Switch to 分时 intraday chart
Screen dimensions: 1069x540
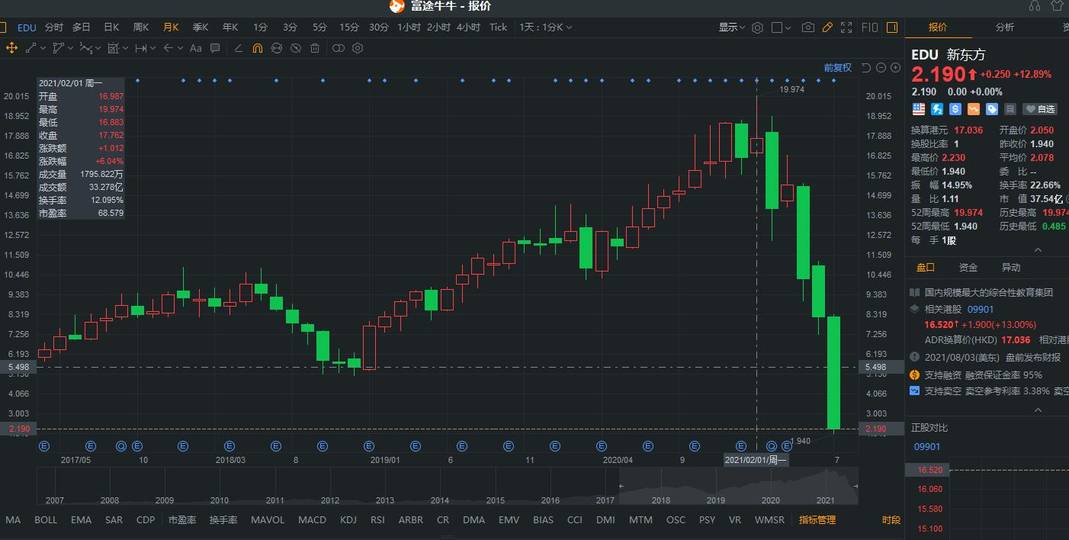[x=54, y=27]
